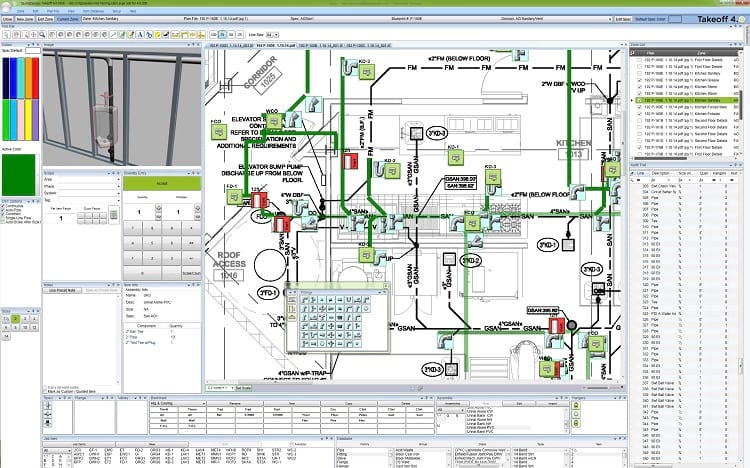Image resolution: width=750 pixels, height=468 pixels.
Task: Pick the red color swatch
Action: 35,78
